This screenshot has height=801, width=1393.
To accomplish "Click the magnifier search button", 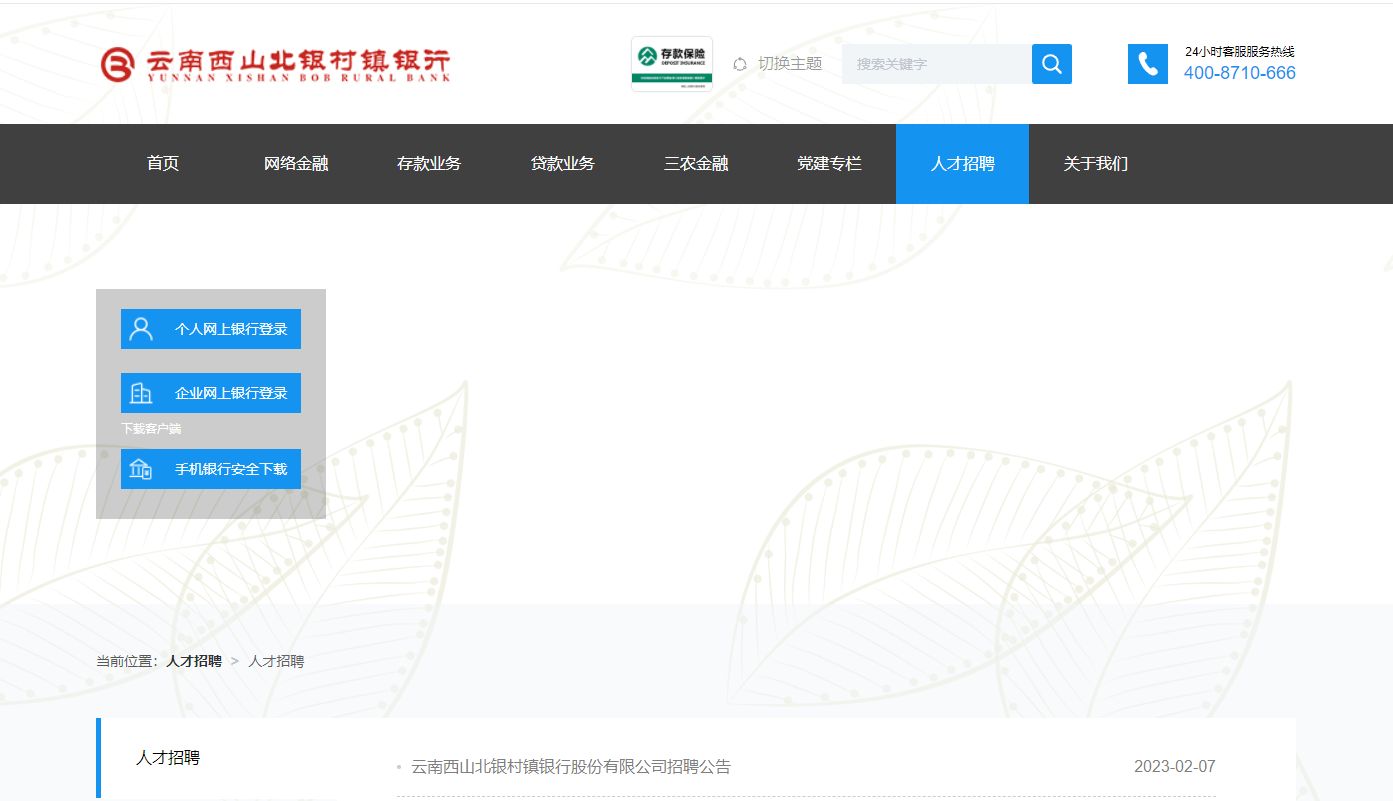I will (1051, 64).
